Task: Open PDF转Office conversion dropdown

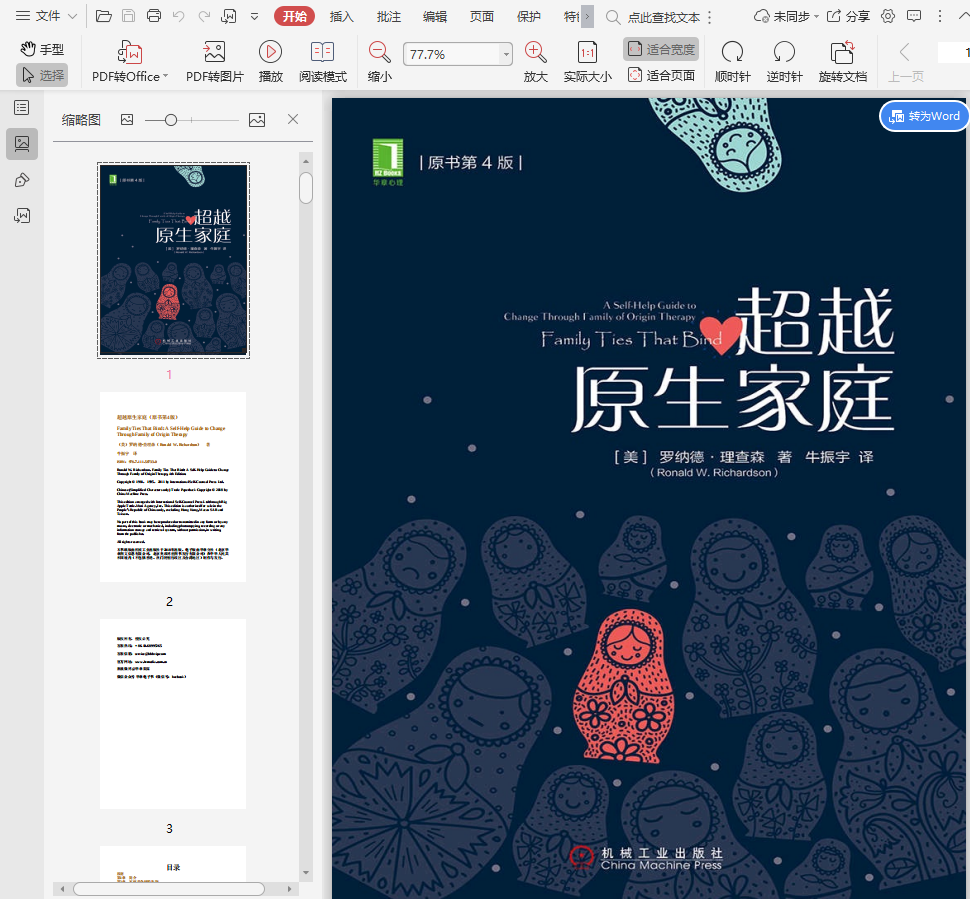Action: (130, 61)
